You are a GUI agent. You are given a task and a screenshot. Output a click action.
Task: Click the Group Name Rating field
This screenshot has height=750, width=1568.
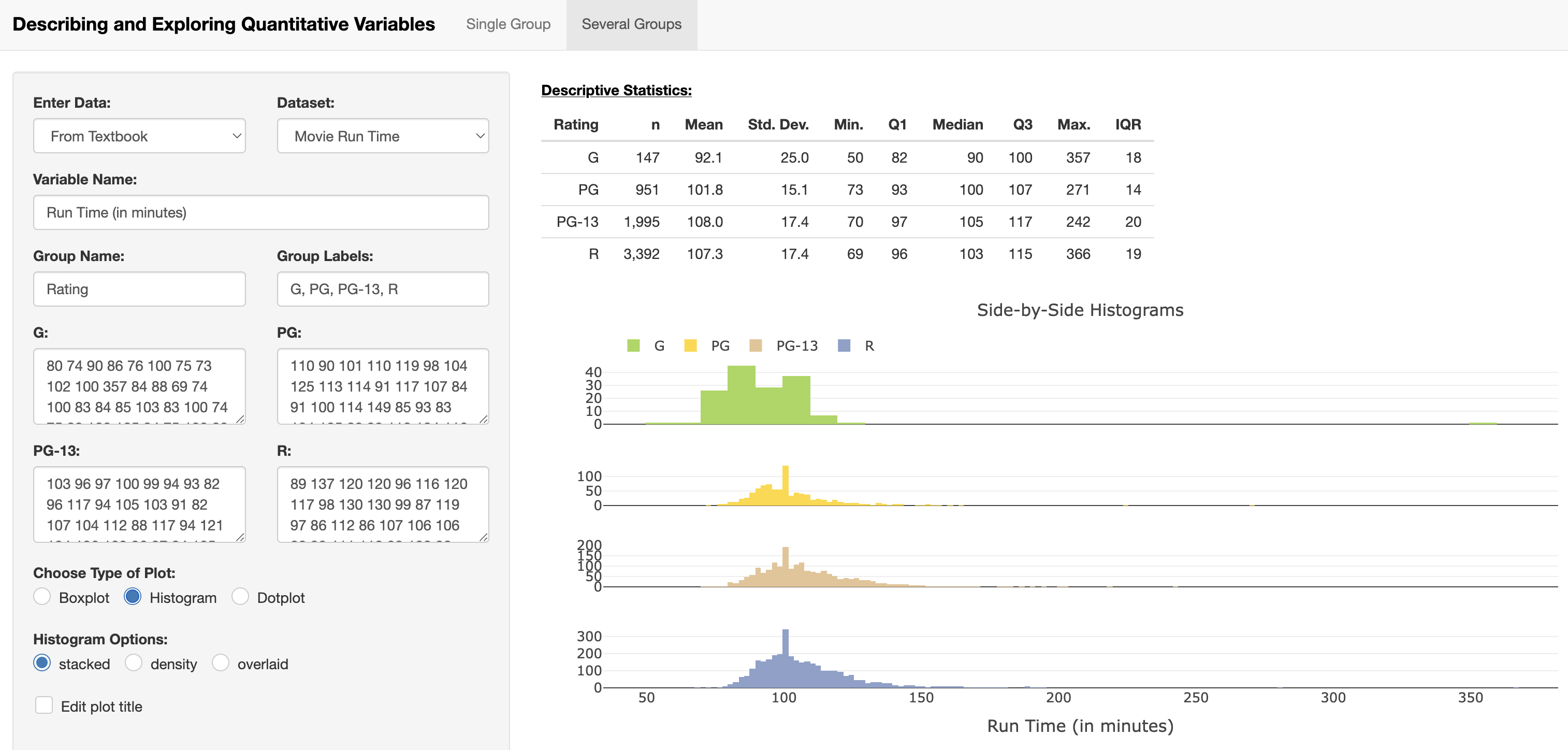click(x=139, y=289)
